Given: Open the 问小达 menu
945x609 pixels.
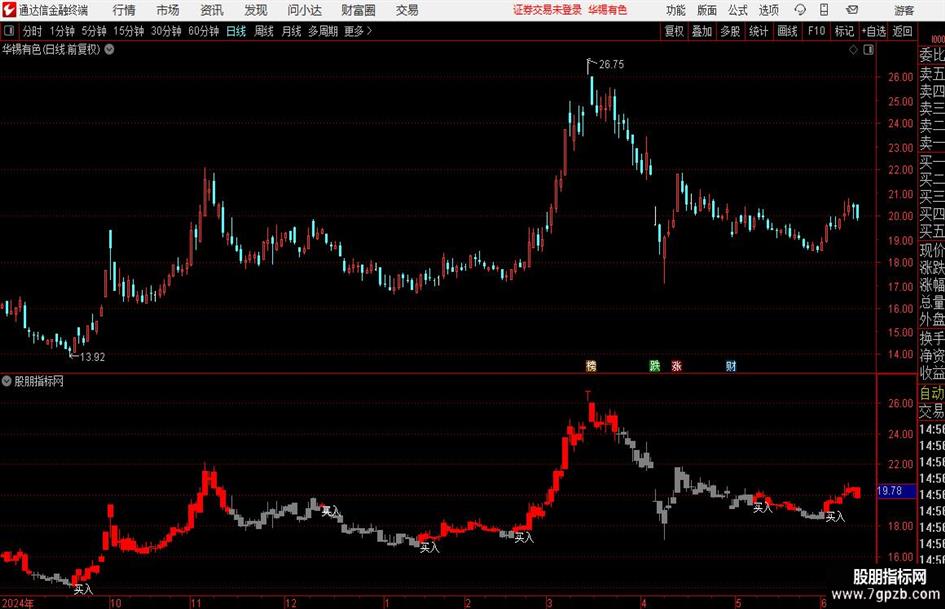Looking at the screenshot, I should [x=304, y=10].
